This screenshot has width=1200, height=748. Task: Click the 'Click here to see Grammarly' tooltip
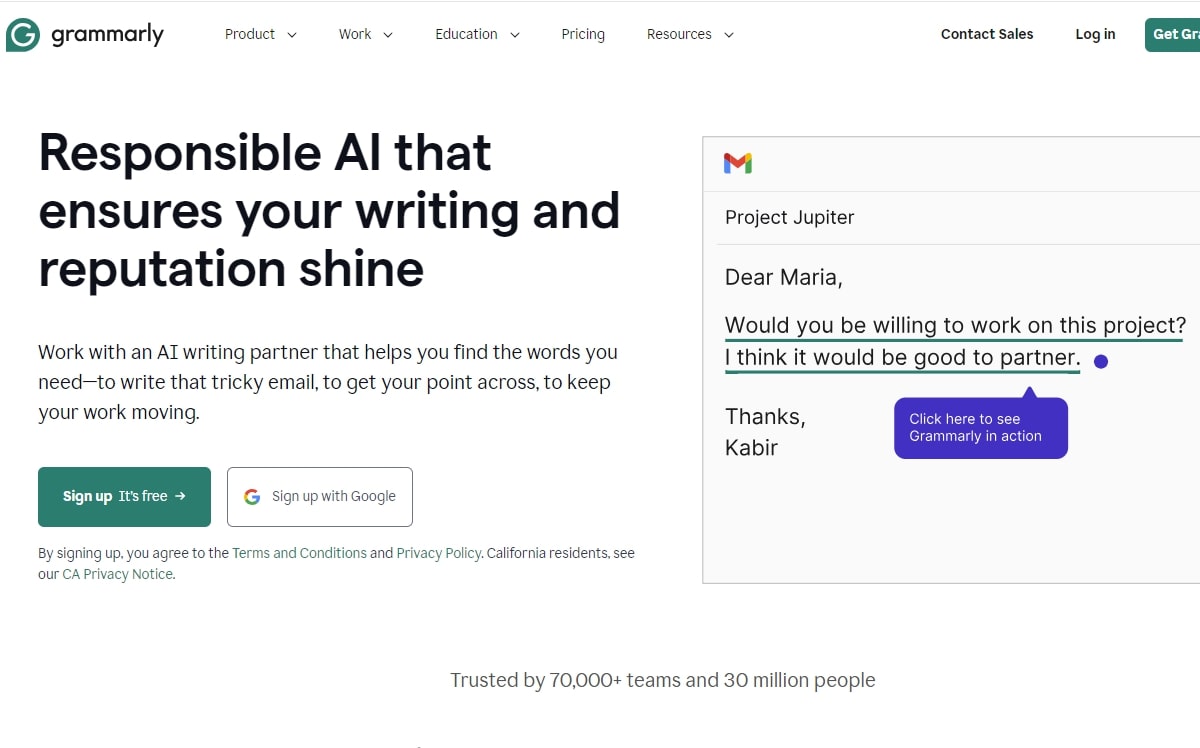(980, 428)
